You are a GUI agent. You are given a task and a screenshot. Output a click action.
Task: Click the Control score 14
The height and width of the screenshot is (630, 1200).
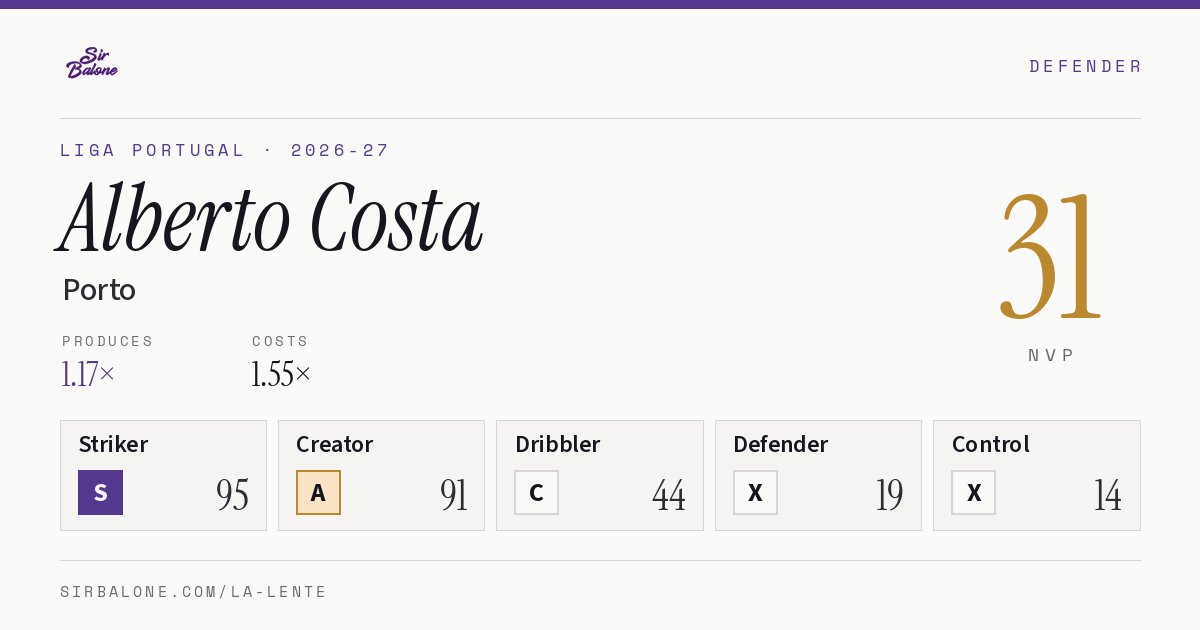1107,495
